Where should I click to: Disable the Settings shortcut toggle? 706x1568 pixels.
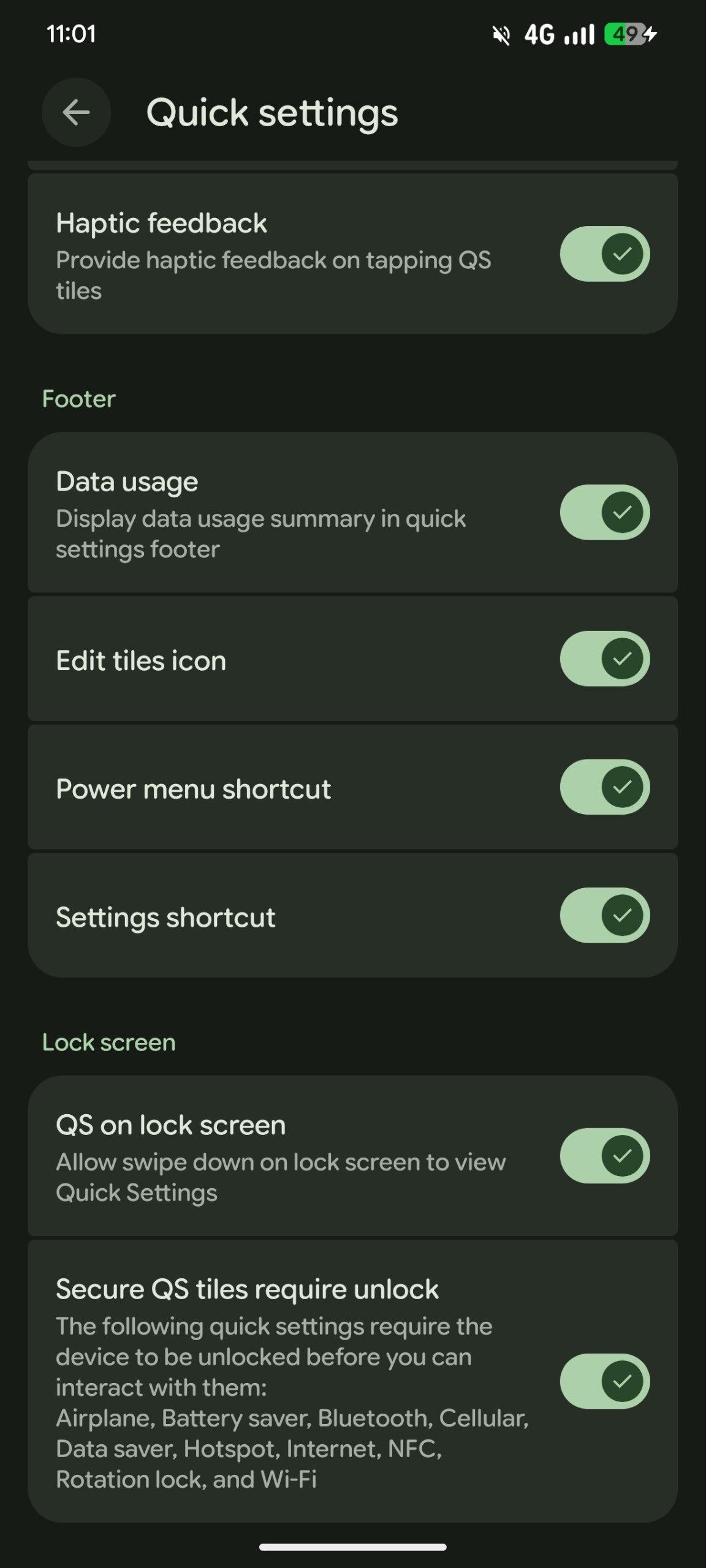(x=604, y=915)
